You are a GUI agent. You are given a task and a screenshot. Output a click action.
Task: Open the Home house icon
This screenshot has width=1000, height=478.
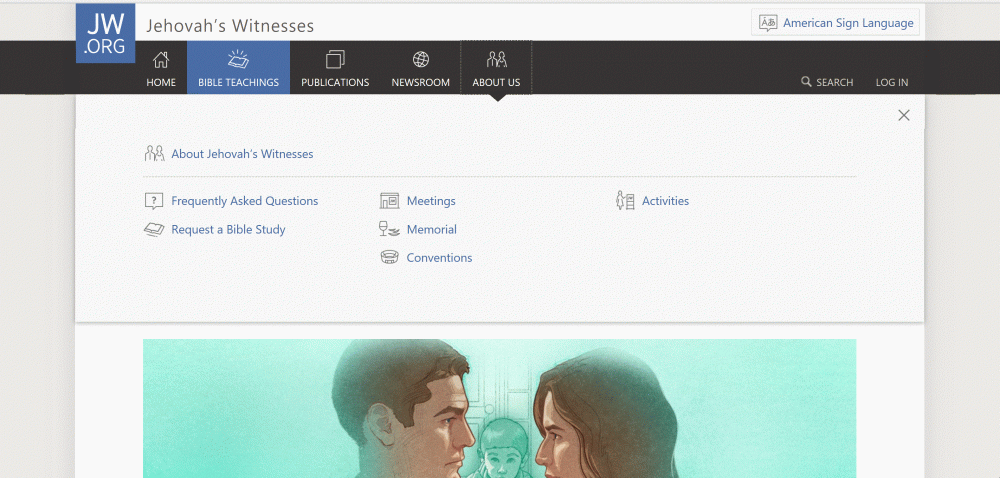click(161, 60)
